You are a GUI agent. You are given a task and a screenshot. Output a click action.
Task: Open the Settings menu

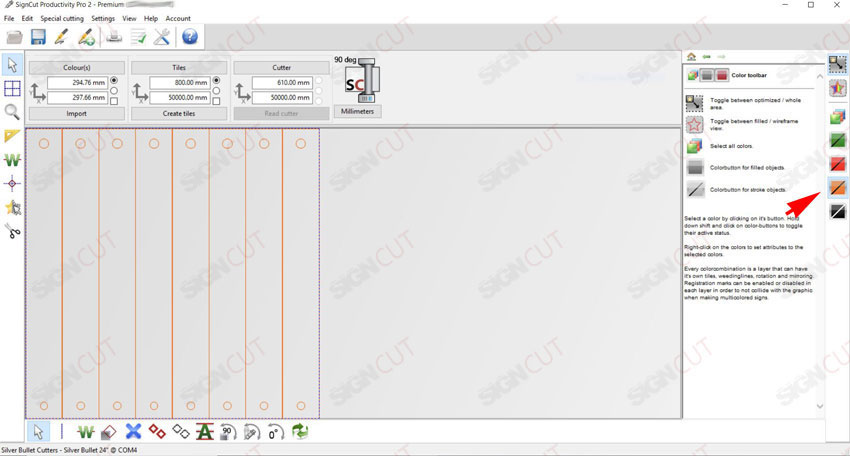click(103, 18)
